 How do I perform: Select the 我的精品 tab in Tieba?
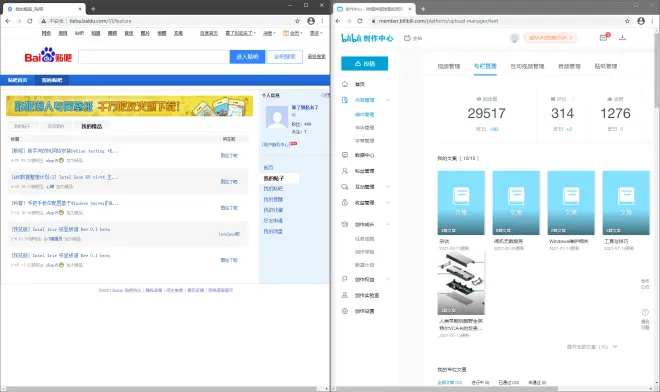(x=92, y=126)
